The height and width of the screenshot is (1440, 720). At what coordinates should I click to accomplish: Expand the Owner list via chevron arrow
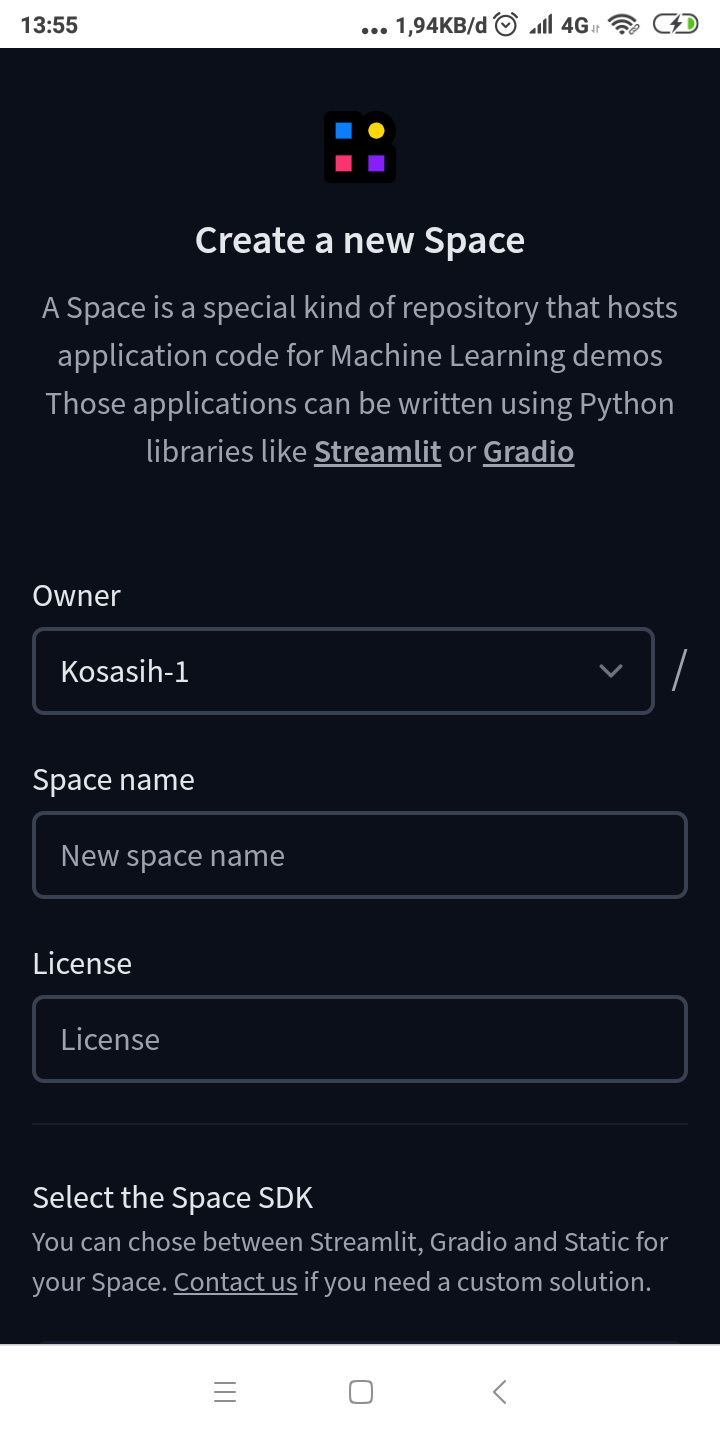(x=610, y=671)
